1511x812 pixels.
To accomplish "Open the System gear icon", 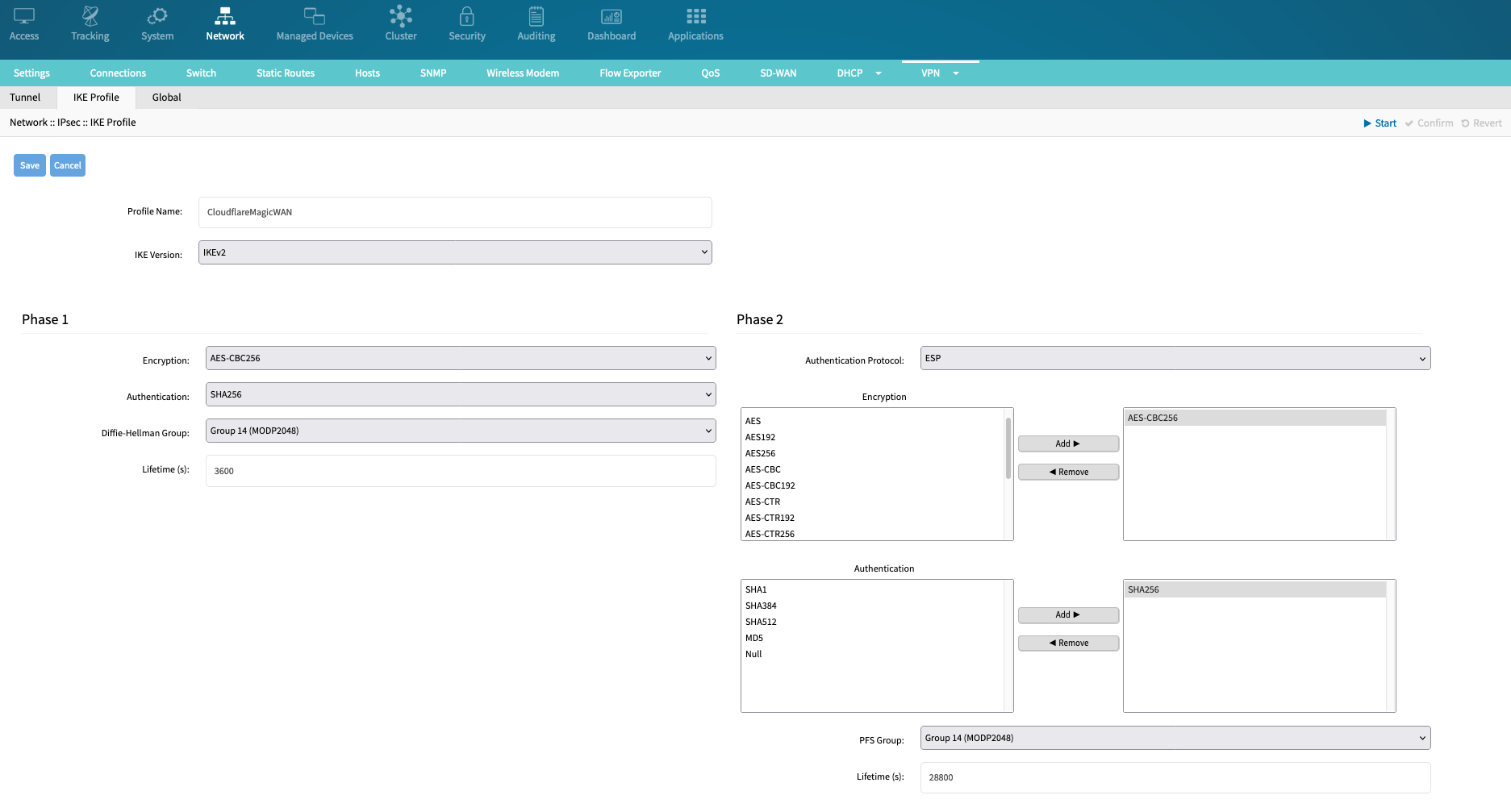I will [157, 16].
